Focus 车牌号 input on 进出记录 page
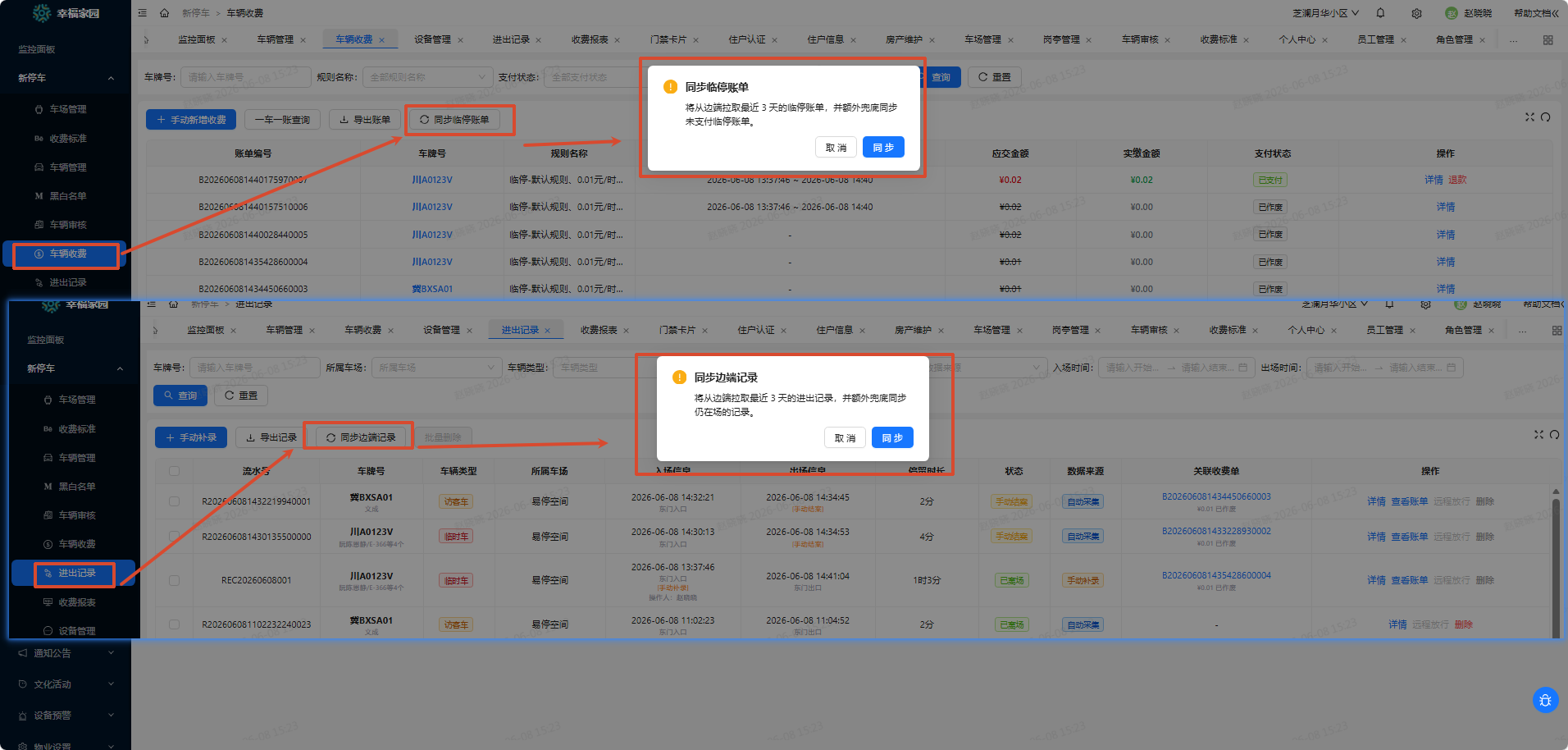This screenshot has height=750, width=1568. 254,368
